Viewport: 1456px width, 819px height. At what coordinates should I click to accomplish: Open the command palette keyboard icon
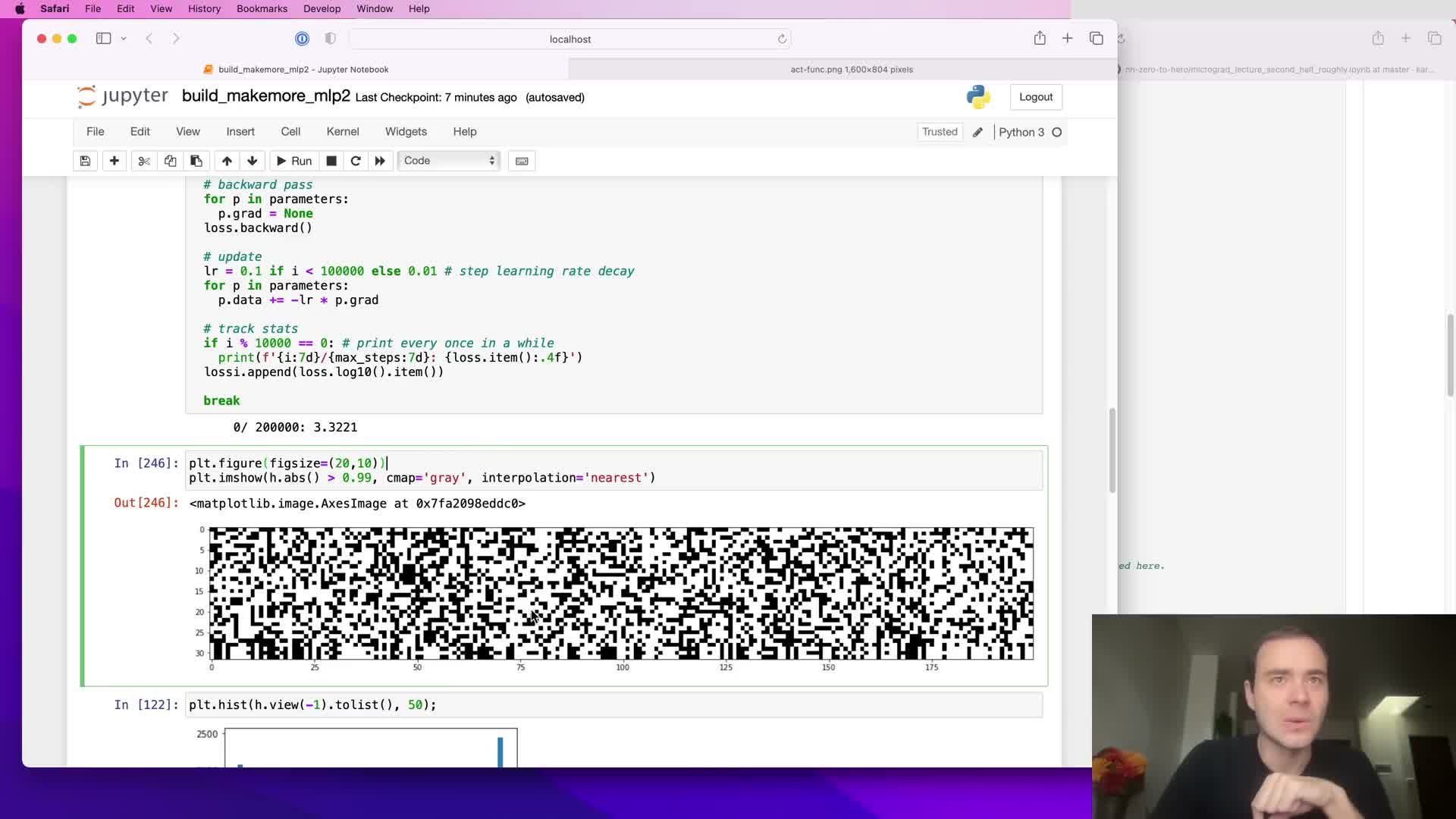522,161
